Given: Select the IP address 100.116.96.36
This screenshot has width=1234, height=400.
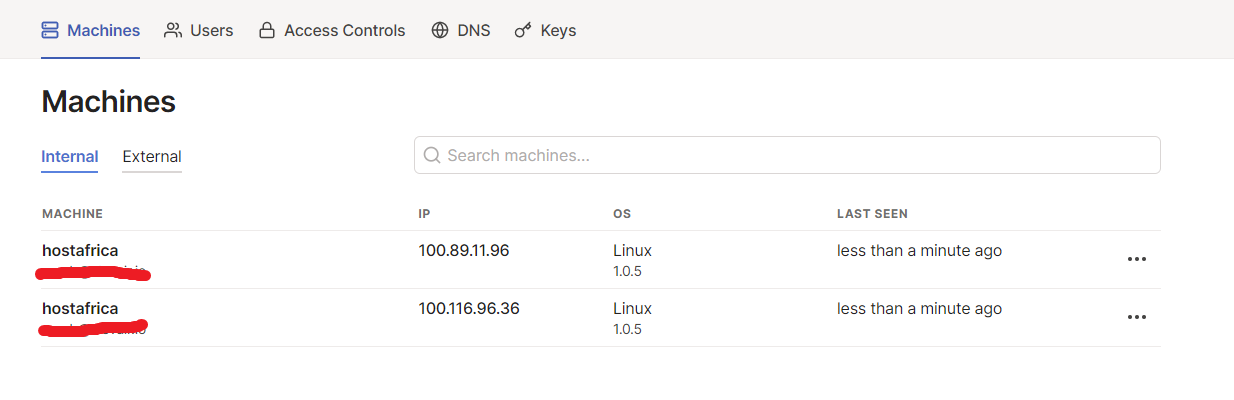Looking at the screenshot, I should (469, 309).
